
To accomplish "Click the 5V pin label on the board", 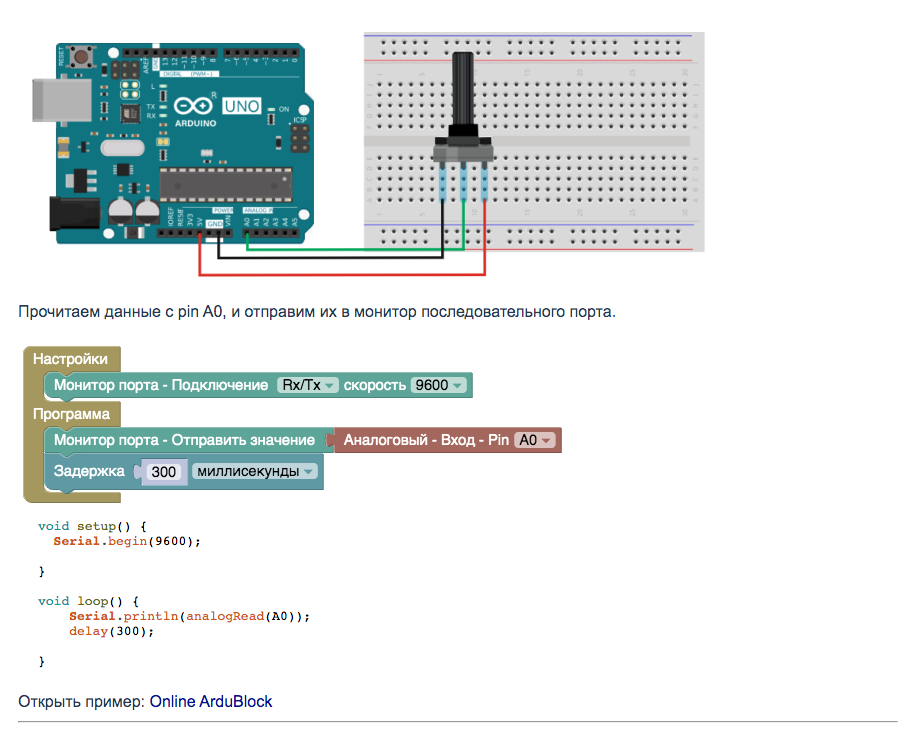I will [x=200, y=222].
